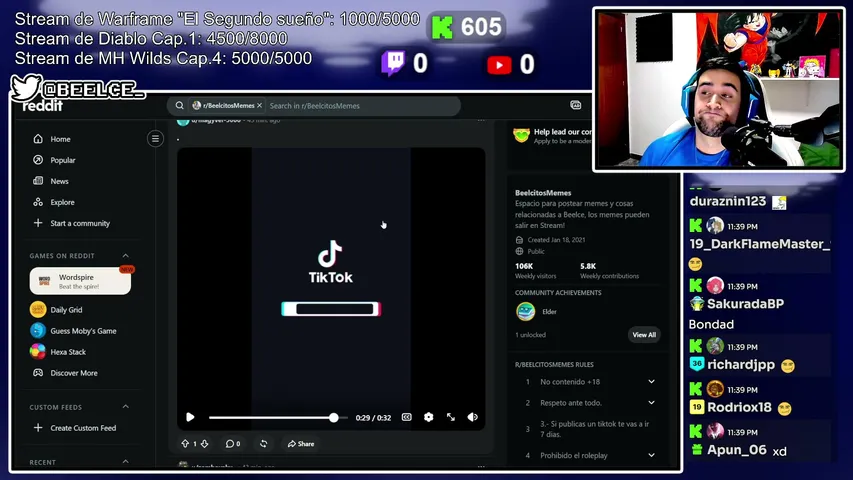Click the Twitter @BEELCE handle
The width and height of the screenshot is (853, 480).
pyautogui.click(x=77, y=89)
